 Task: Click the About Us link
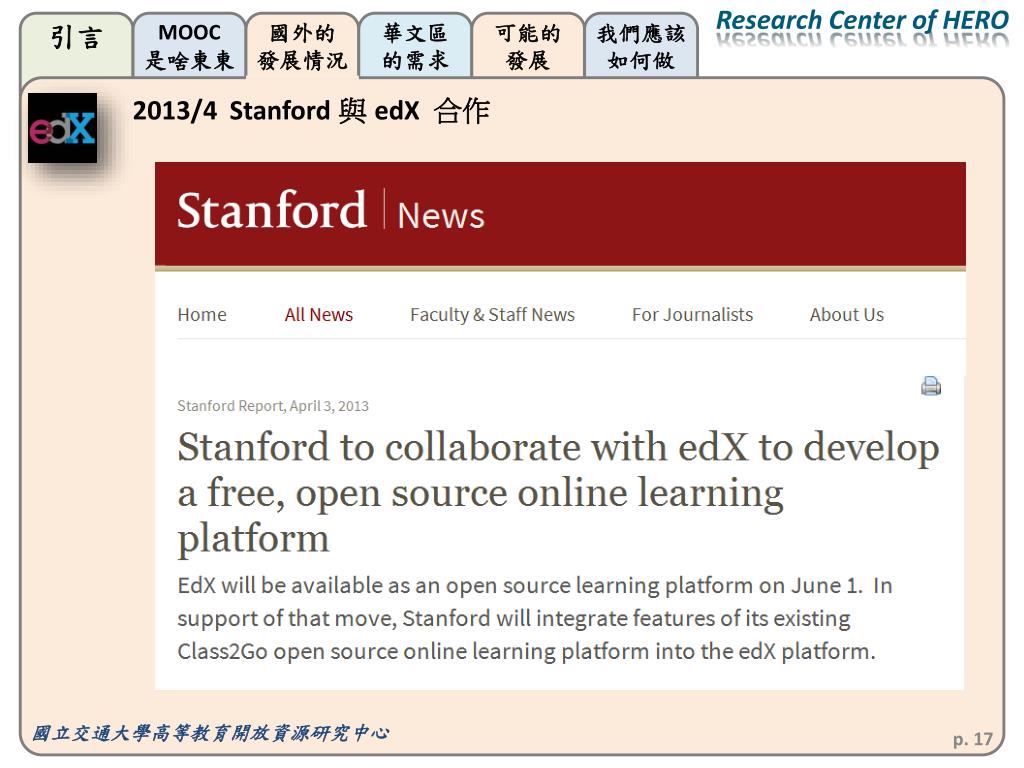coord(846,315)
